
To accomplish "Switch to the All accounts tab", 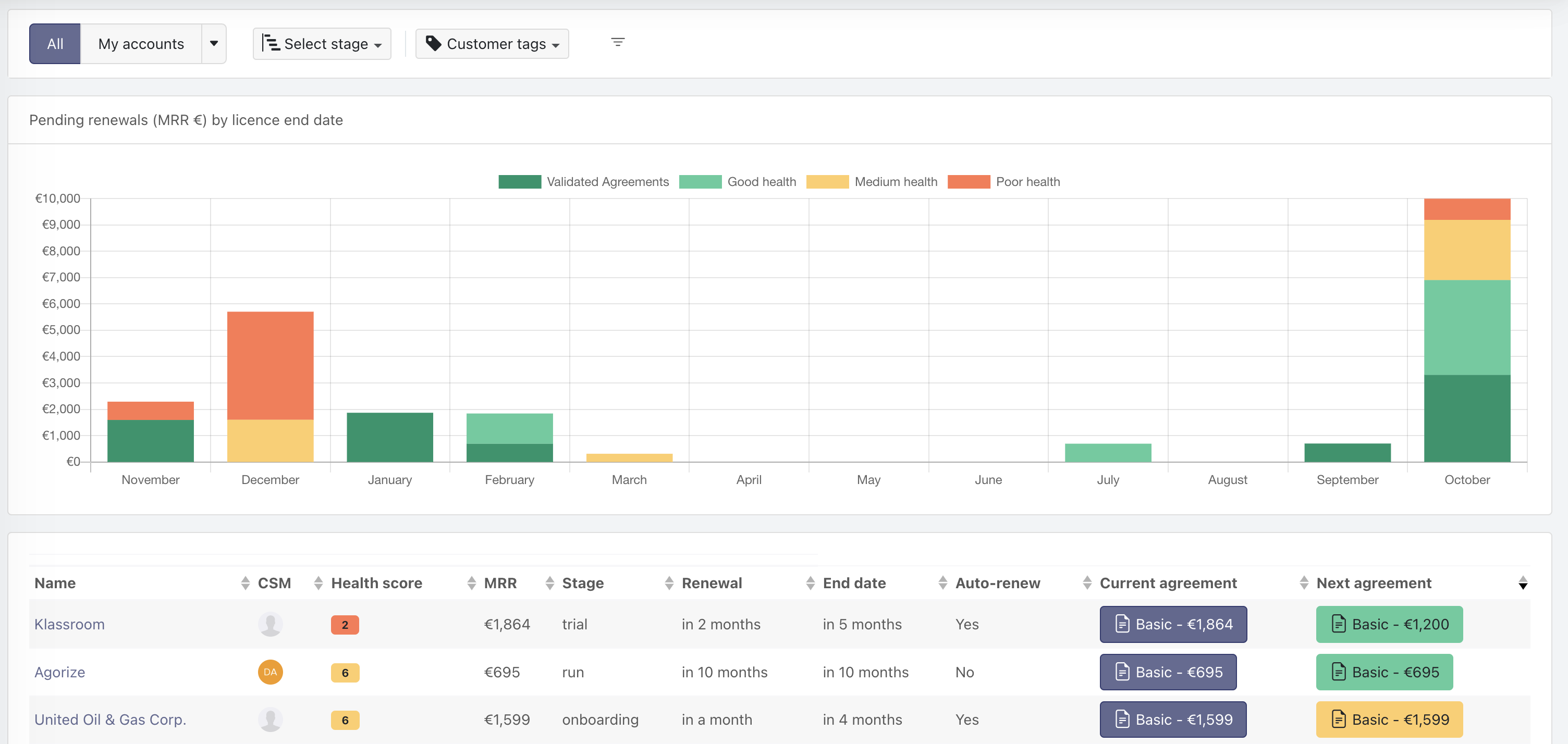I will [55, 44].
